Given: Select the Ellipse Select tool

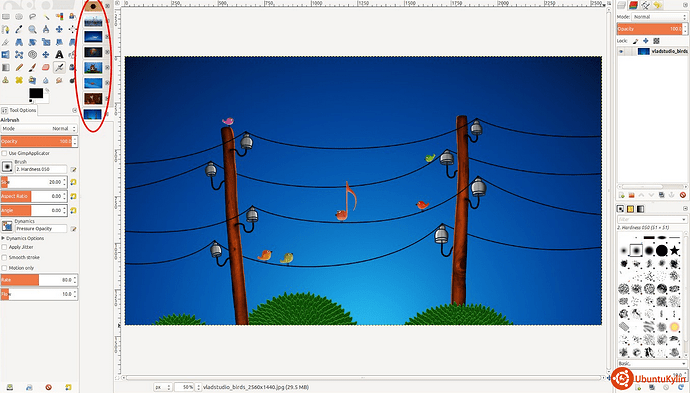Looking at the screenshot, I should [19, 17].
